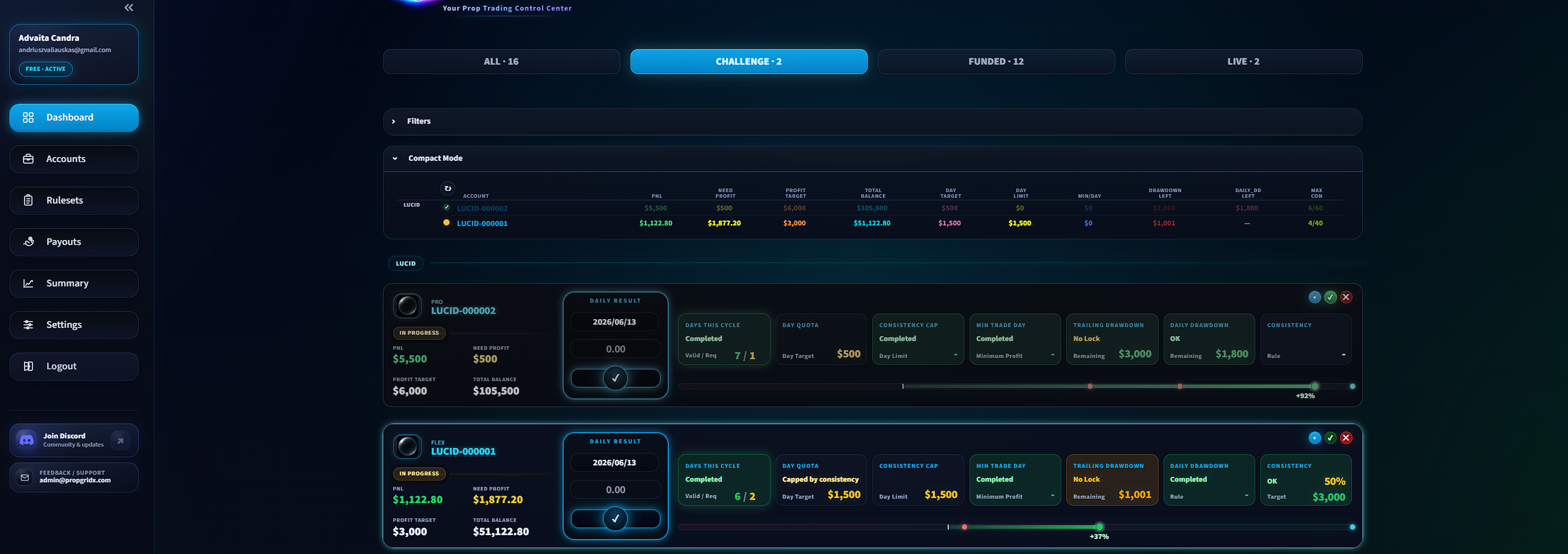
Task: Click the LUCID-000001 card avatar circle
Action: (408, 447)
